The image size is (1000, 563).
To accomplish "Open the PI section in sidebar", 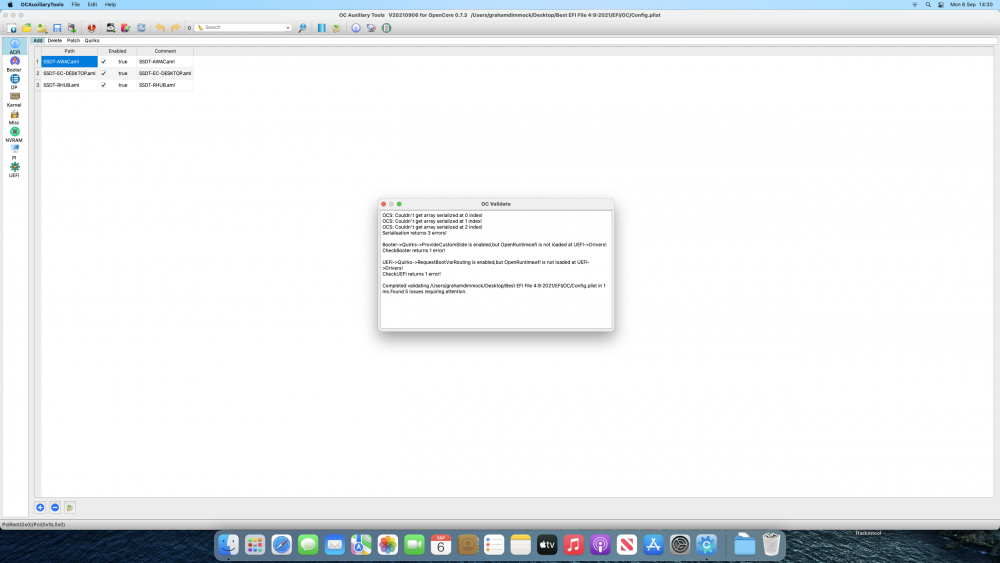I will [x=14, y=152].
